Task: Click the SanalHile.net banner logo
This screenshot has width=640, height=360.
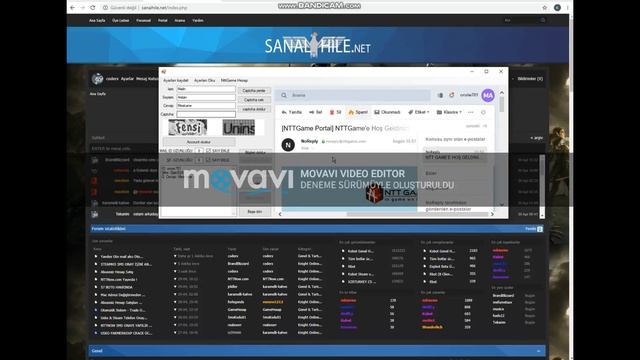Action: (x=318, y=46)
